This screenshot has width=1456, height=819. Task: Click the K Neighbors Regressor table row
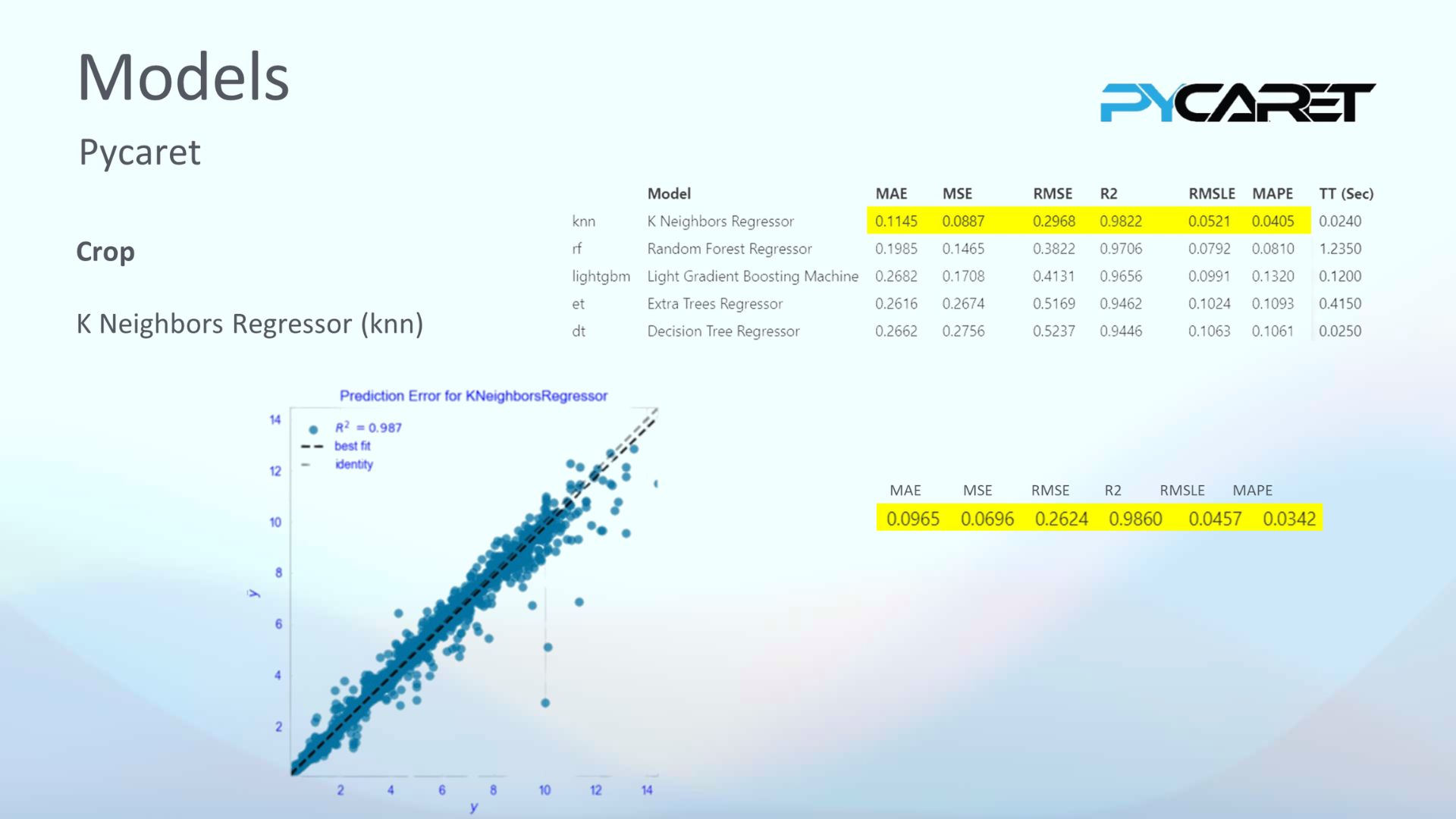pyautogui.click(x=720, y=221)
